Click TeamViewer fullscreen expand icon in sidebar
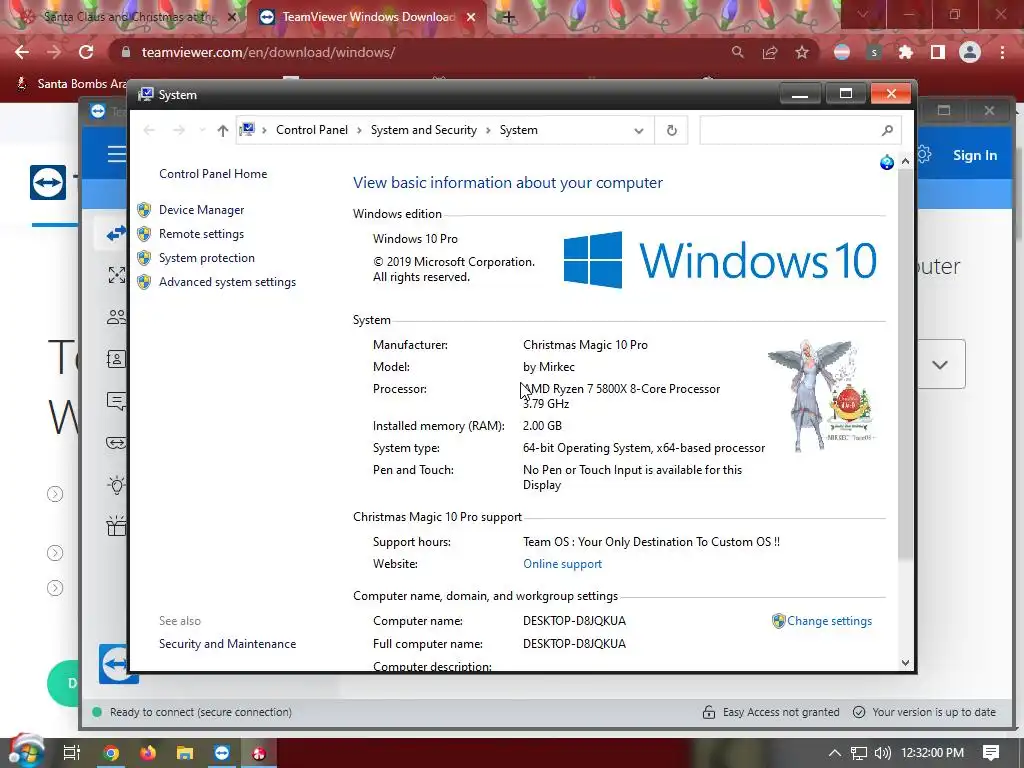The image size is (1024, 768). pos(116,275)
